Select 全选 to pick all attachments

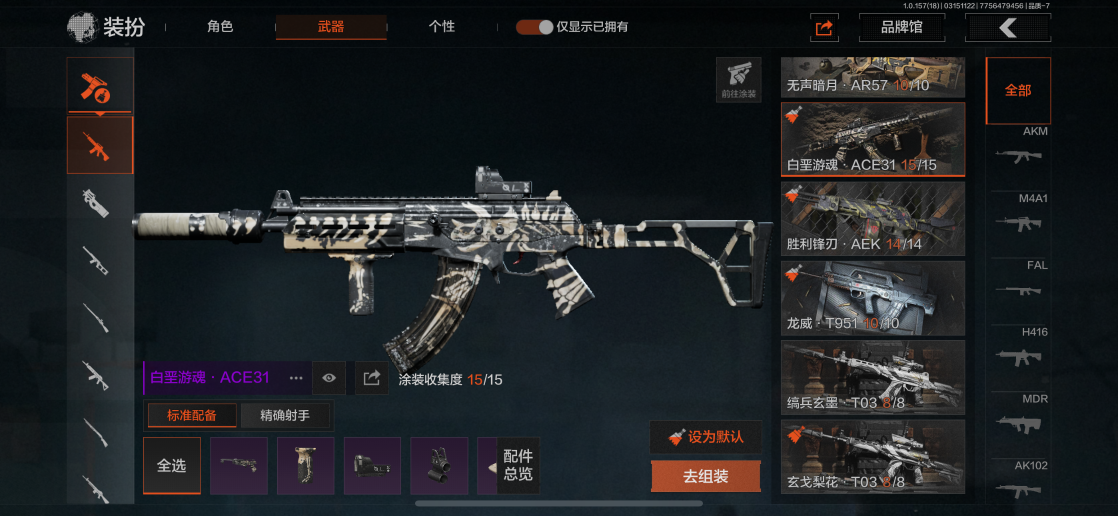click(171, 465)
